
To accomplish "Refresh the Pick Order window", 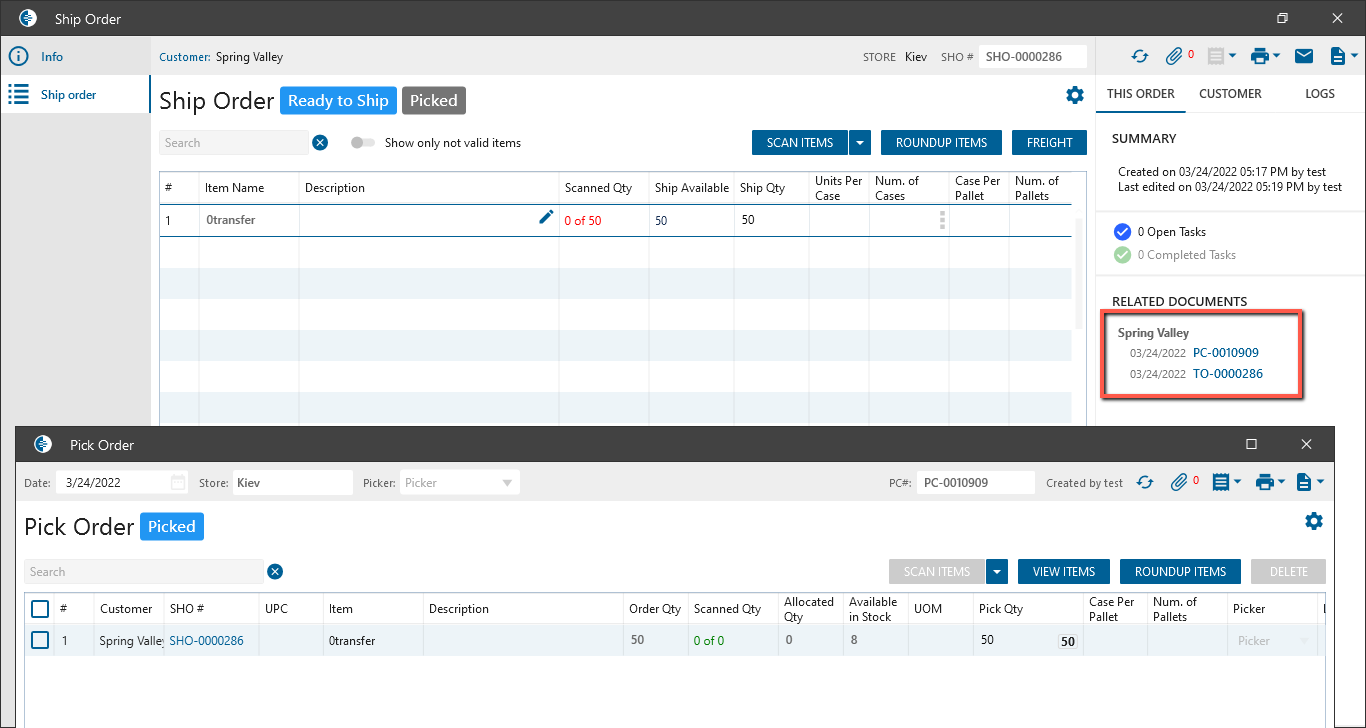I will coord(1145,483).
